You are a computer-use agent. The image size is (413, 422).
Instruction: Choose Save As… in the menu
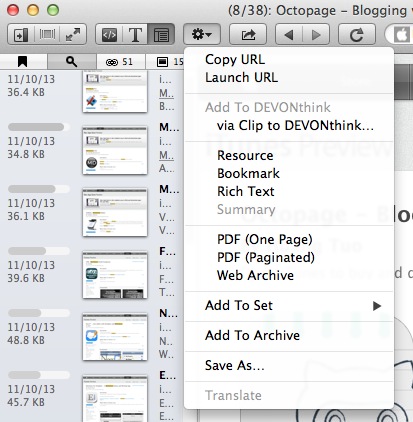tap(235, 365)
